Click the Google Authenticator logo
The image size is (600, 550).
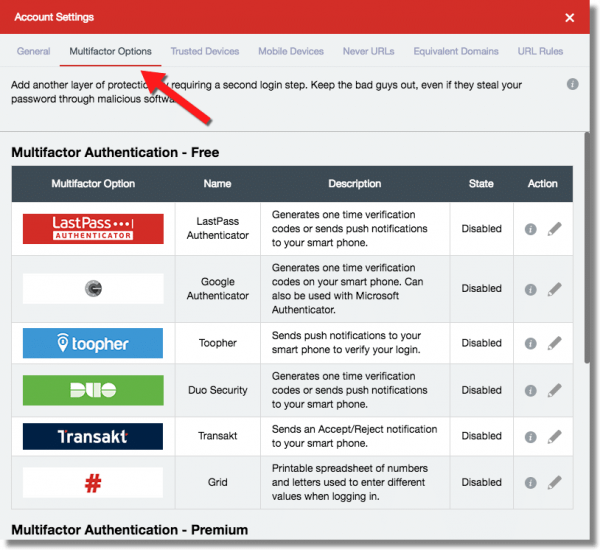click(x=93, y=289)
